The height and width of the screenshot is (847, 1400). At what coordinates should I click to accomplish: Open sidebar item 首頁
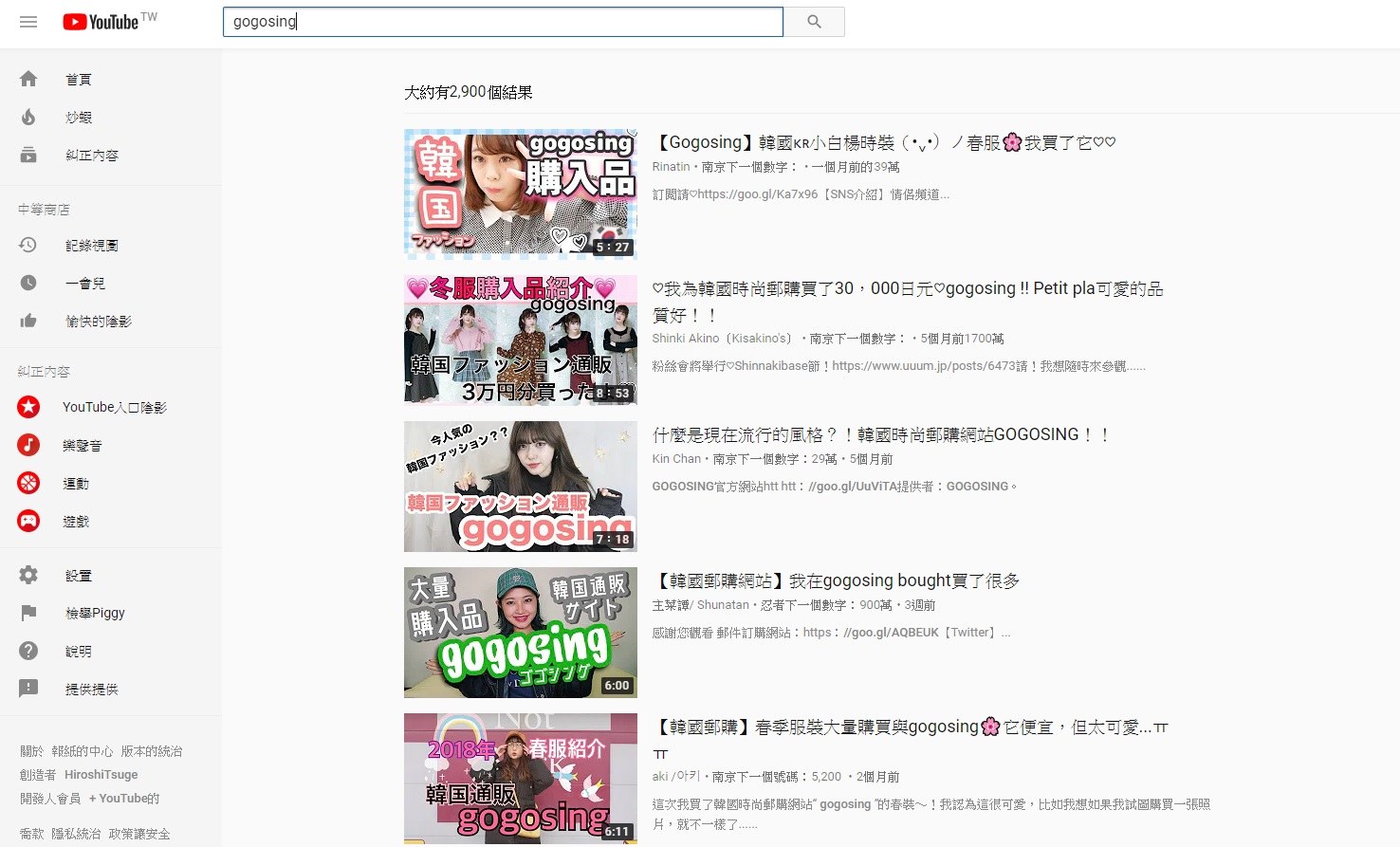110,79
